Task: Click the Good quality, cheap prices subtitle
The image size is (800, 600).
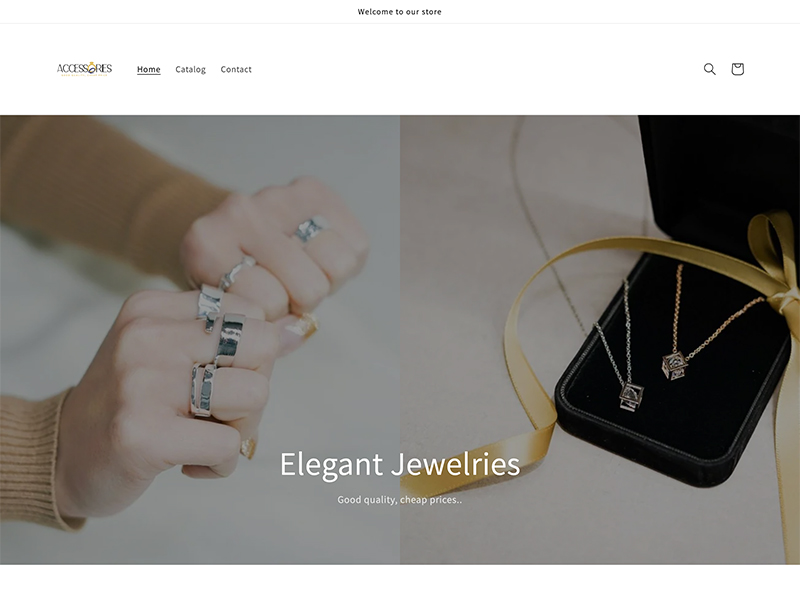Action: click(400, 500)
